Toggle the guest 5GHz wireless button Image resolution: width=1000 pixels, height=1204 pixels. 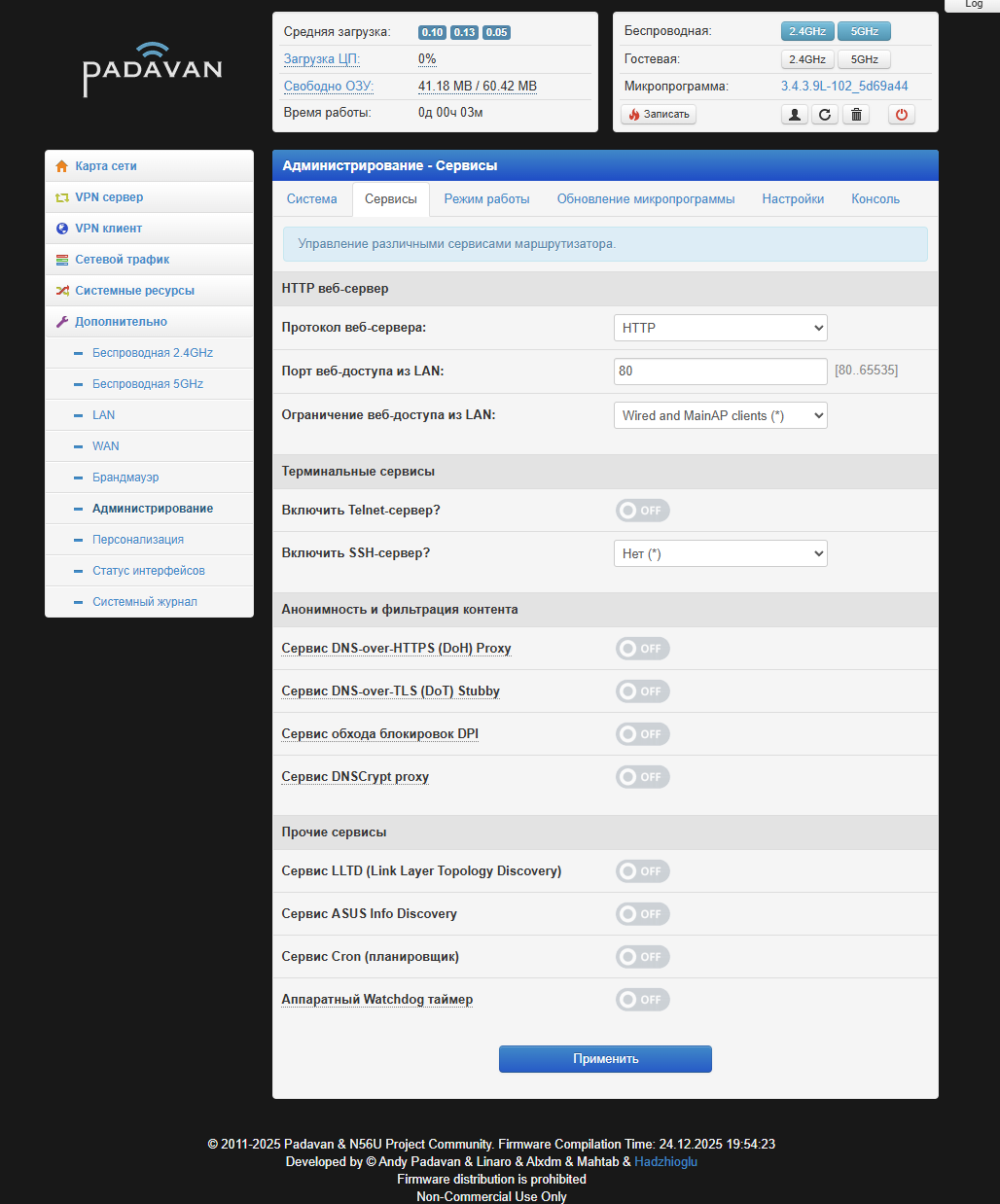coord(864,59)
